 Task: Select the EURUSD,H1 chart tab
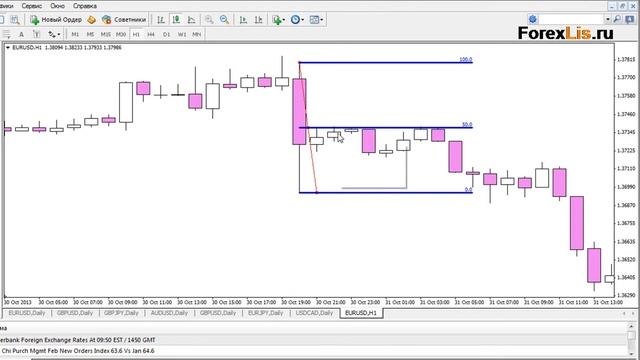[361, 313]
